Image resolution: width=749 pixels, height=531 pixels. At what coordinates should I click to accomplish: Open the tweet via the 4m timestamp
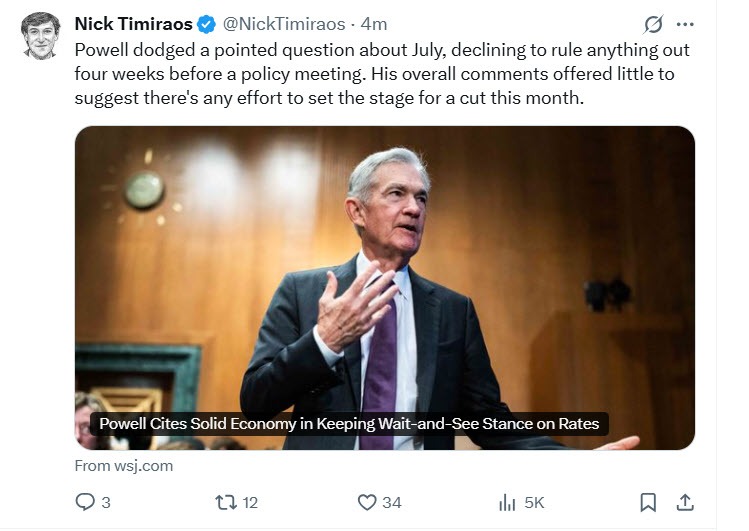[x=374, y=24]
